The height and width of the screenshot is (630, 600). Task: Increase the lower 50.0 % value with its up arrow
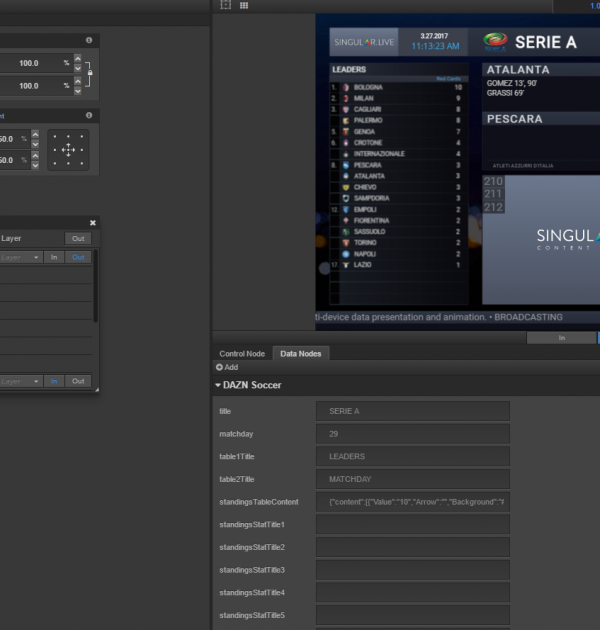coord(35,155)
